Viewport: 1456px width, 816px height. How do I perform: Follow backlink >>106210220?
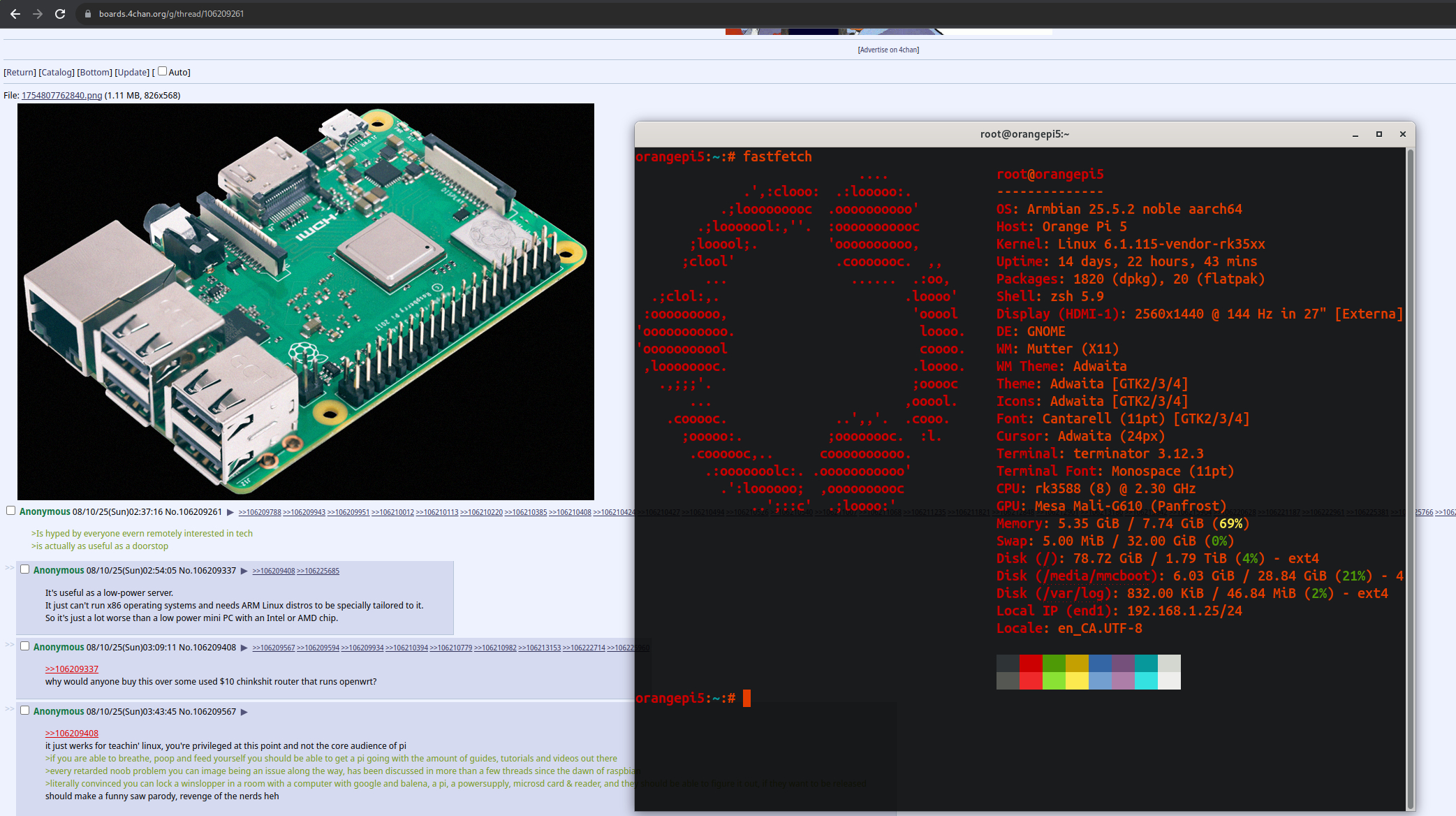(x=481, y=513)
